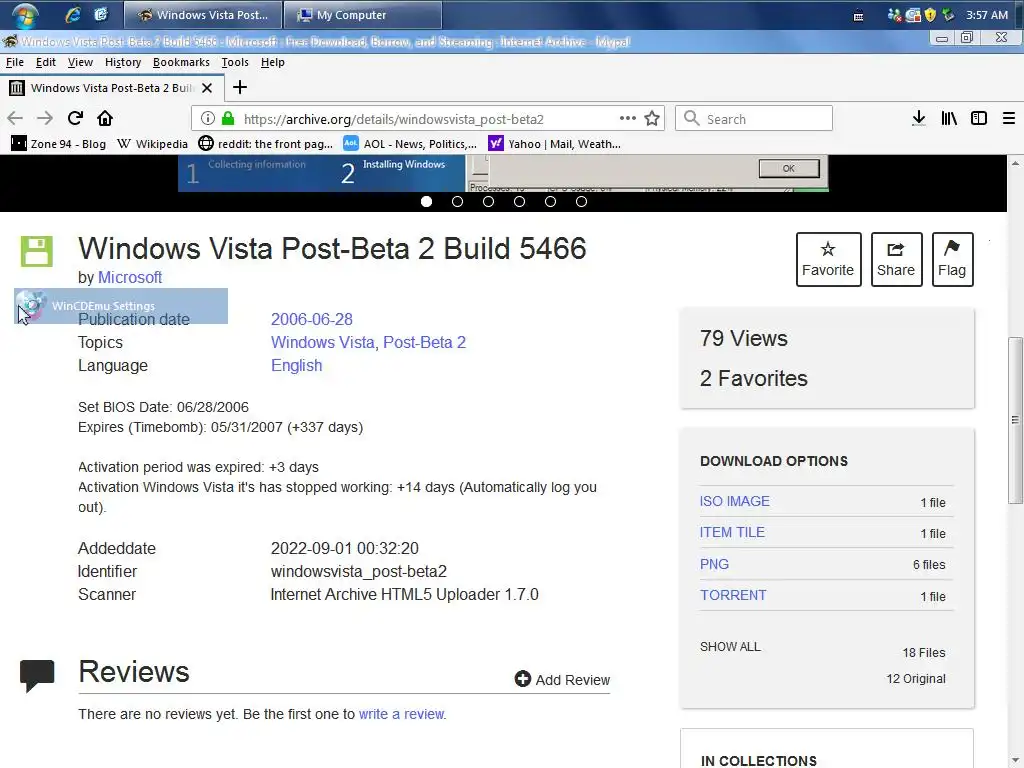Screen dimensions: 1024x768
Task: Select the second carousel dot
Action: [457, 202]
